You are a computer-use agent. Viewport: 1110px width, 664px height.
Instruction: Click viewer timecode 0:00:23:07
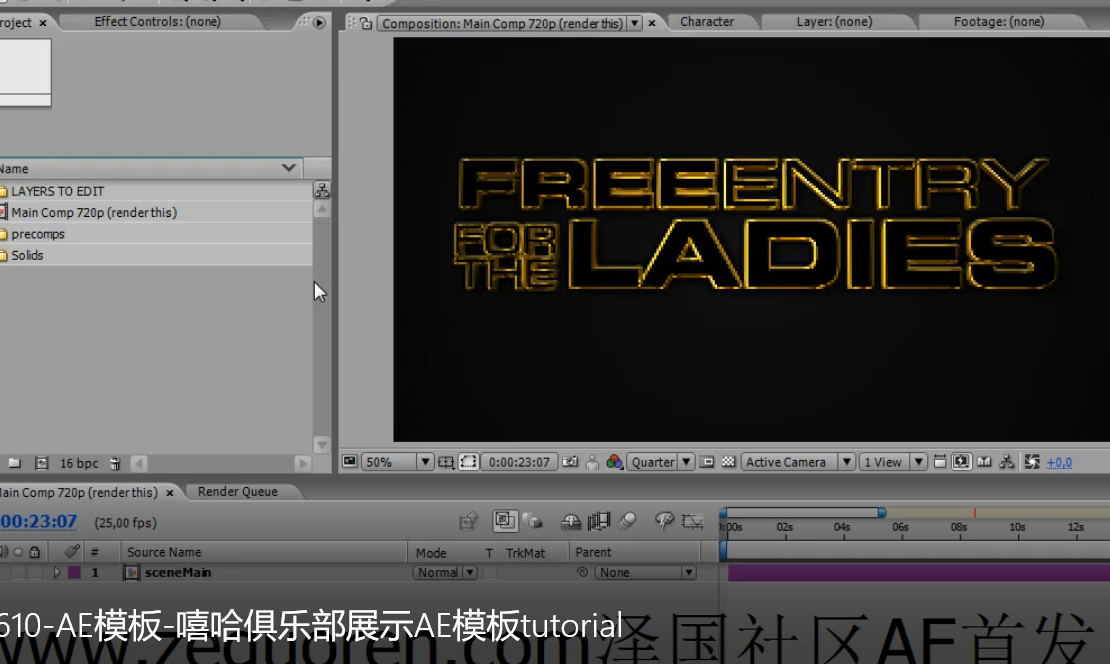tap(520, 462)
